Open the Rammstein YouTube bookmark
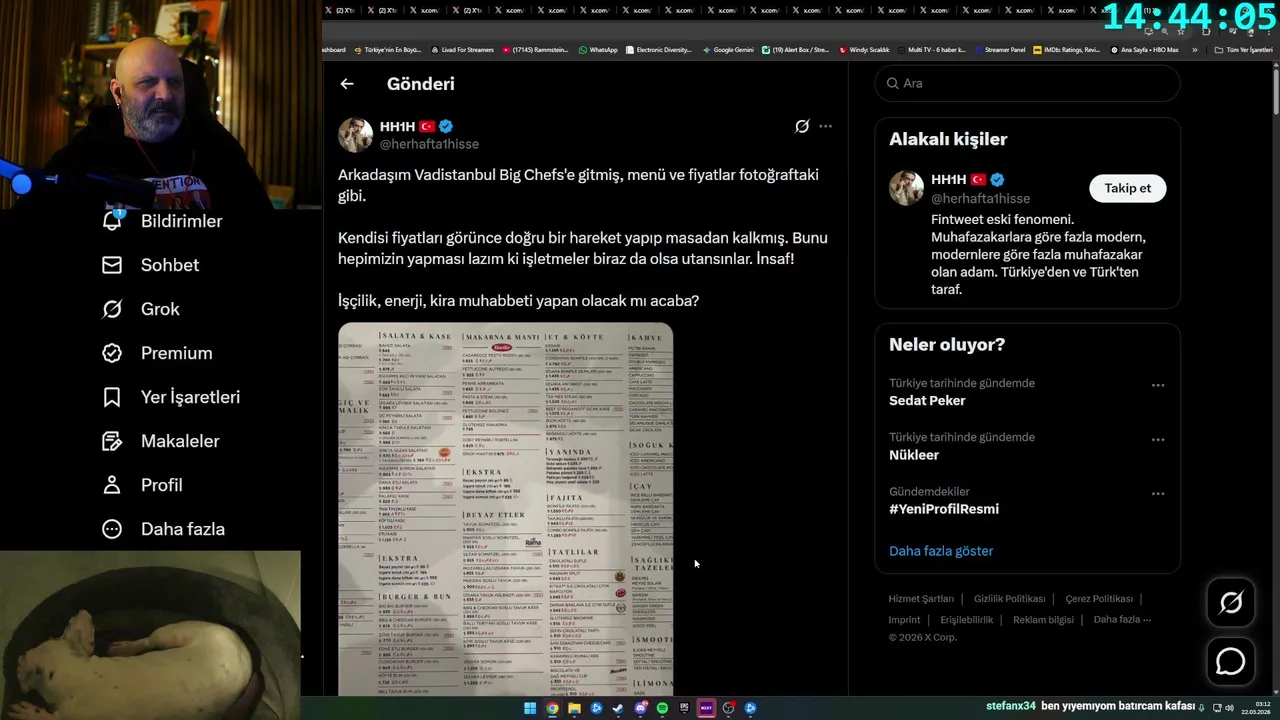This screenshot has height=720, width=1280. (x=535, y=49)
